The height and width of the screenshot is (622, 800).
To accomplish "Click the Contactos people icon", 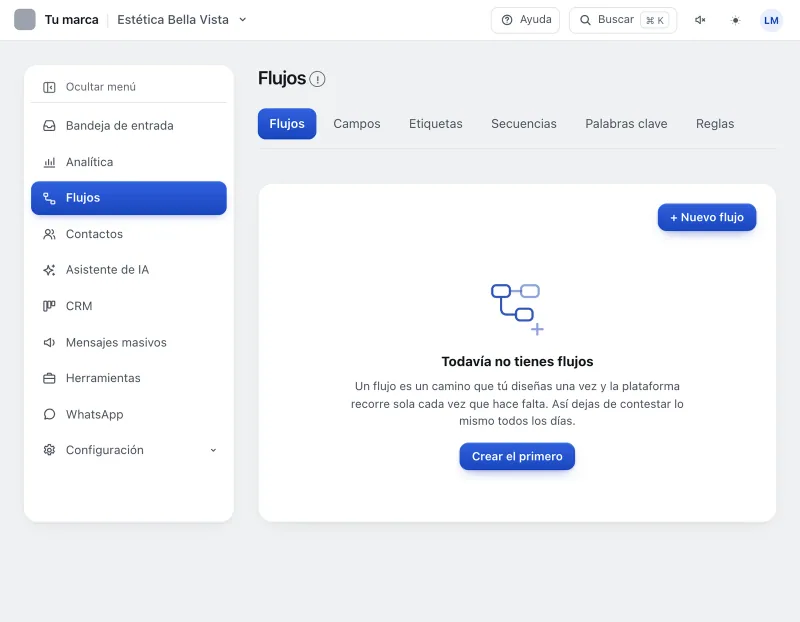I will point(49,234).
